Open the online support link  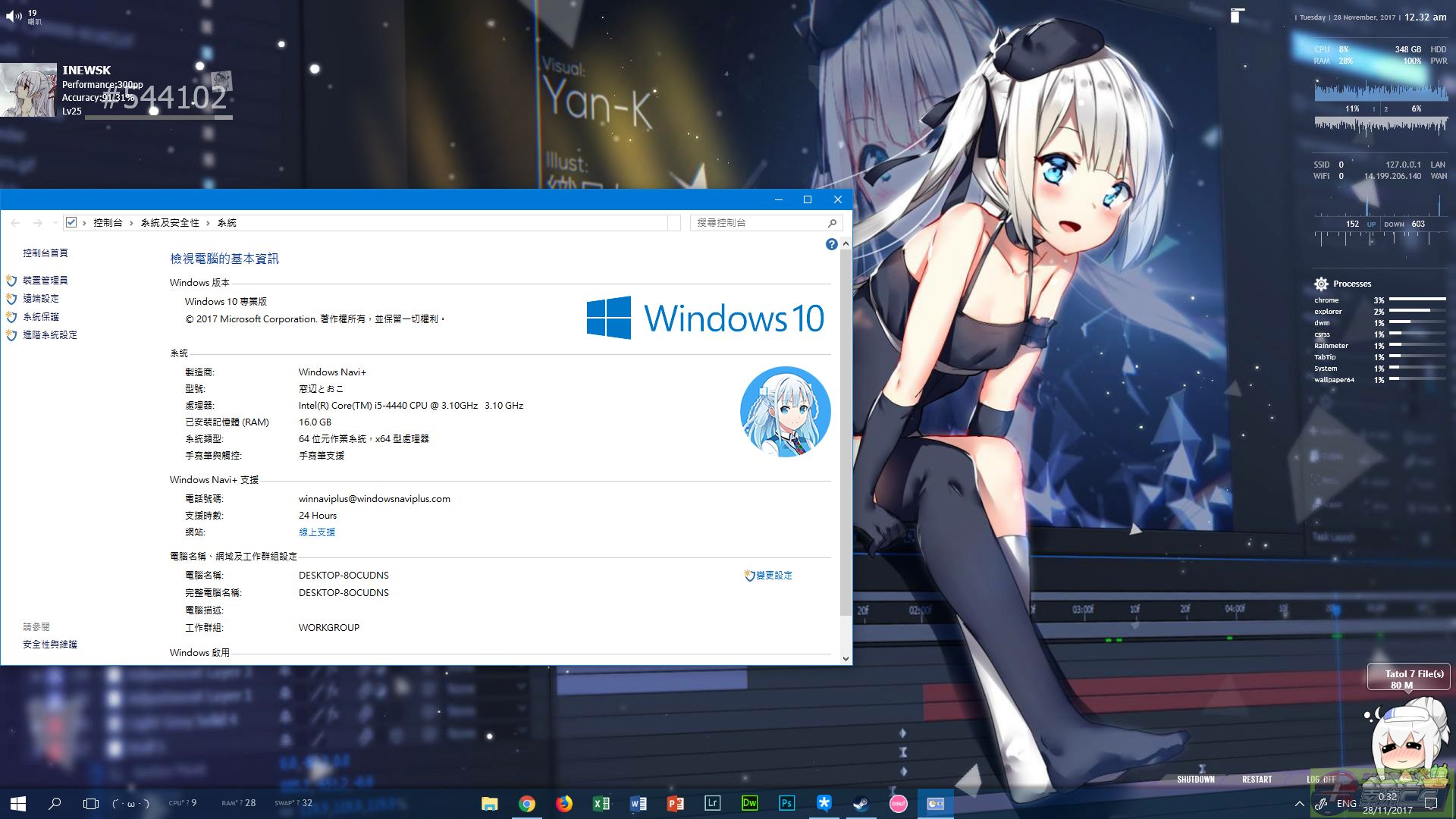pyautogui.click(x=317, y=532)
